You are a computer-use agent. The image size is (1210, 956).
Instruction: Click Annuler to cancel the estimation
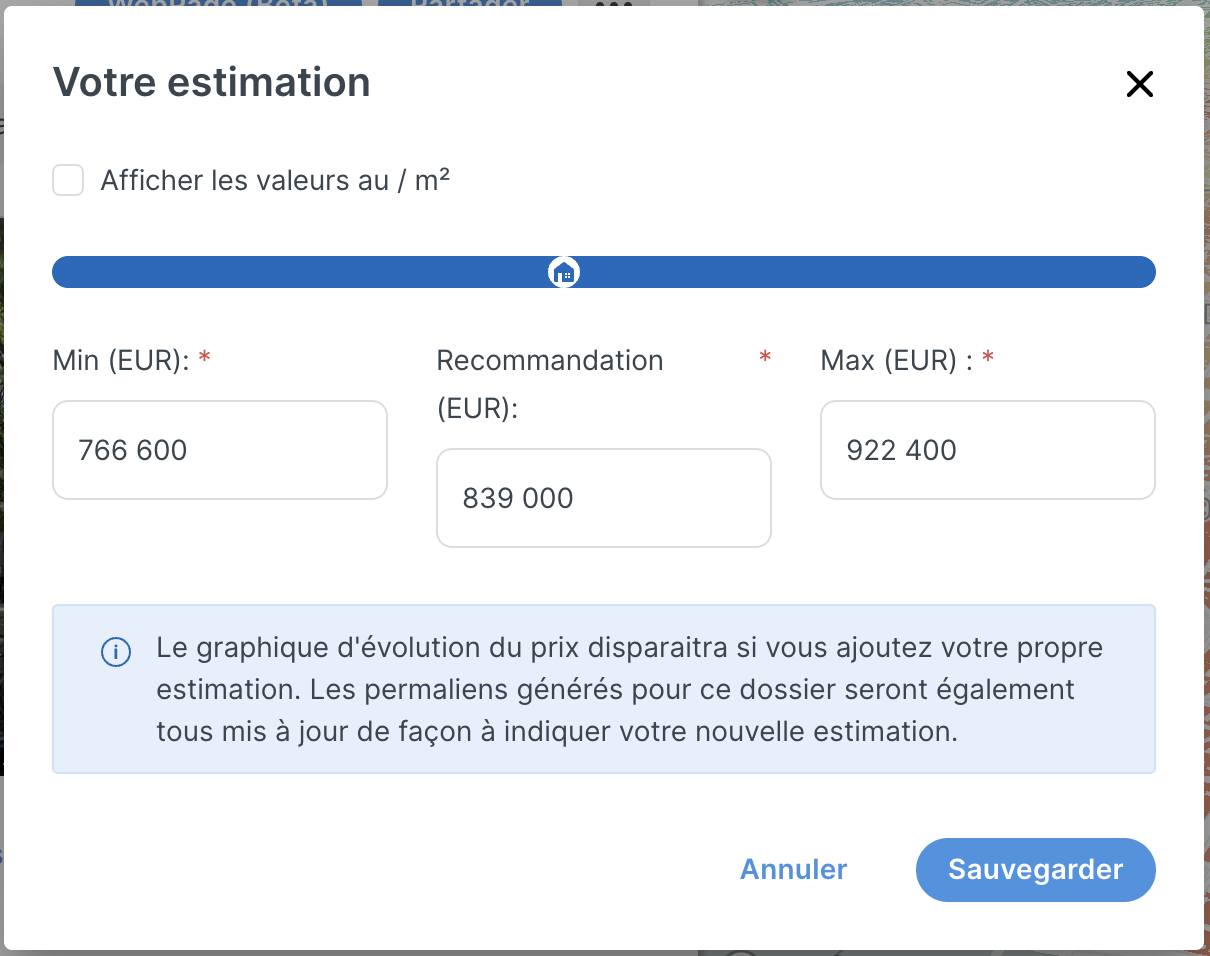click(794, 870)
